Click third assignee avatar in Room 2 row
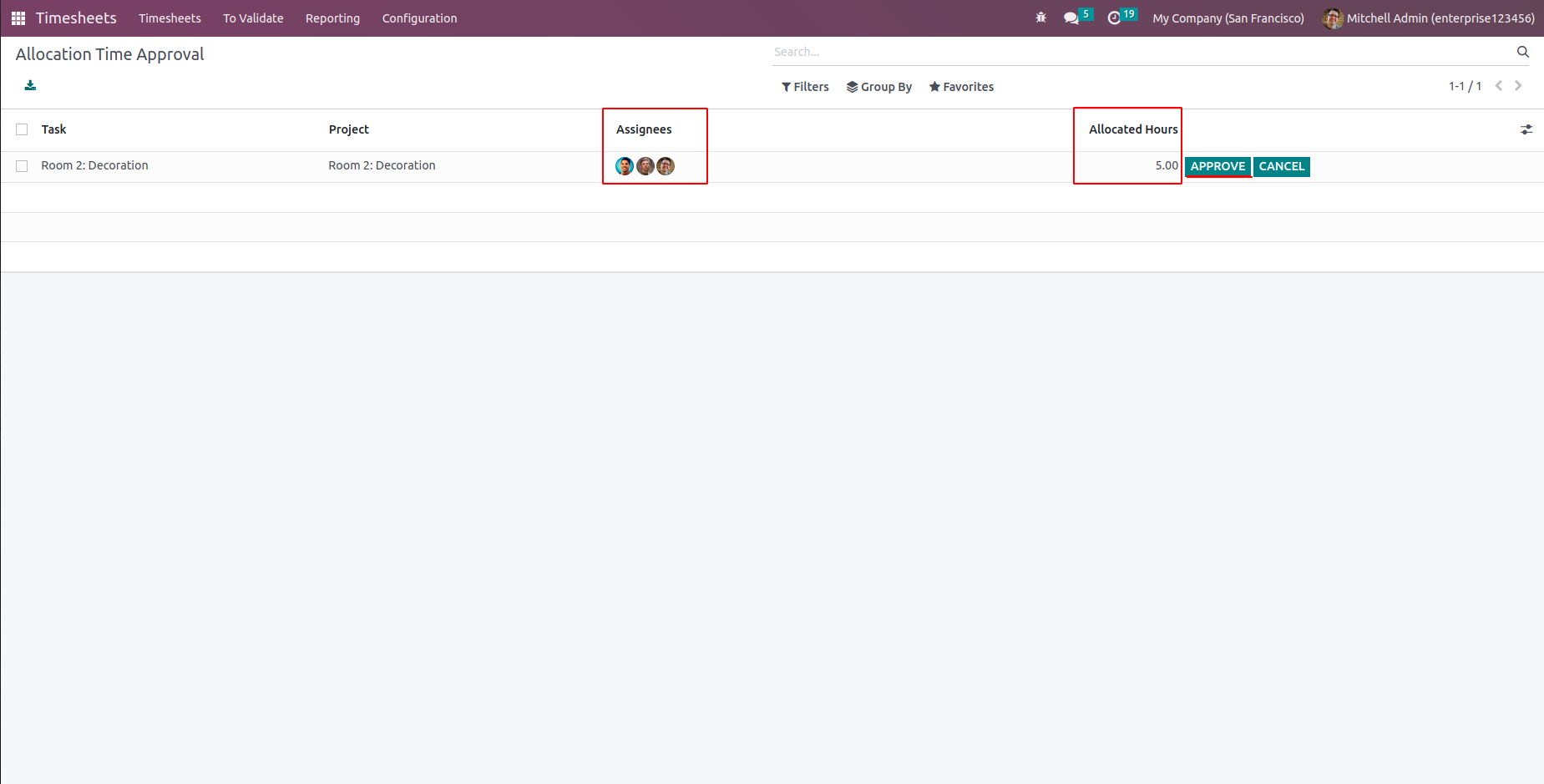This screenshot has height=784, width=1544. pyautogui.click(x=666, y=166)
